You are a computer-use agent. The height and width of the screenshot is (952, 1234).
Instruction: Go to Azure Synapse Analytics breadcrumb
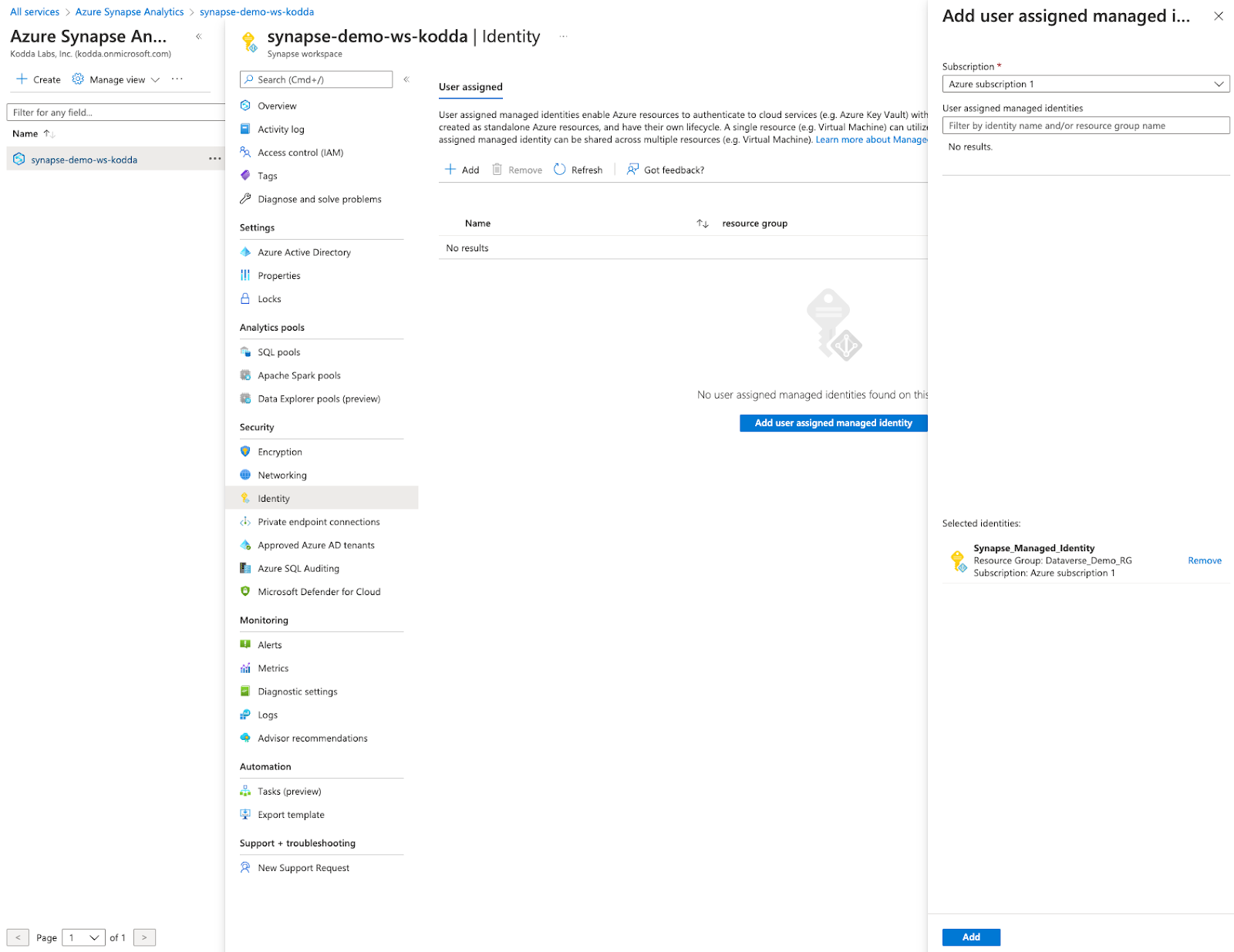tap(130, 12)
